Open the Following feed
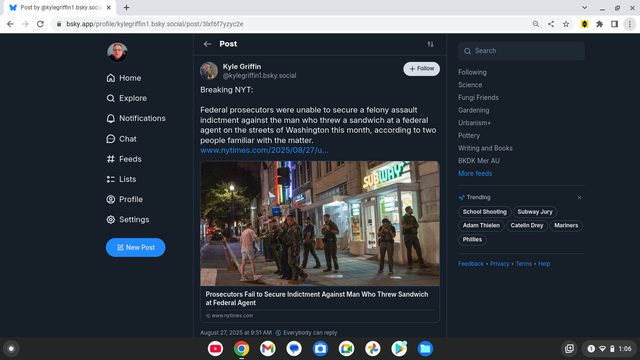This screenshot has height=360, width=640. coord(472,72)
